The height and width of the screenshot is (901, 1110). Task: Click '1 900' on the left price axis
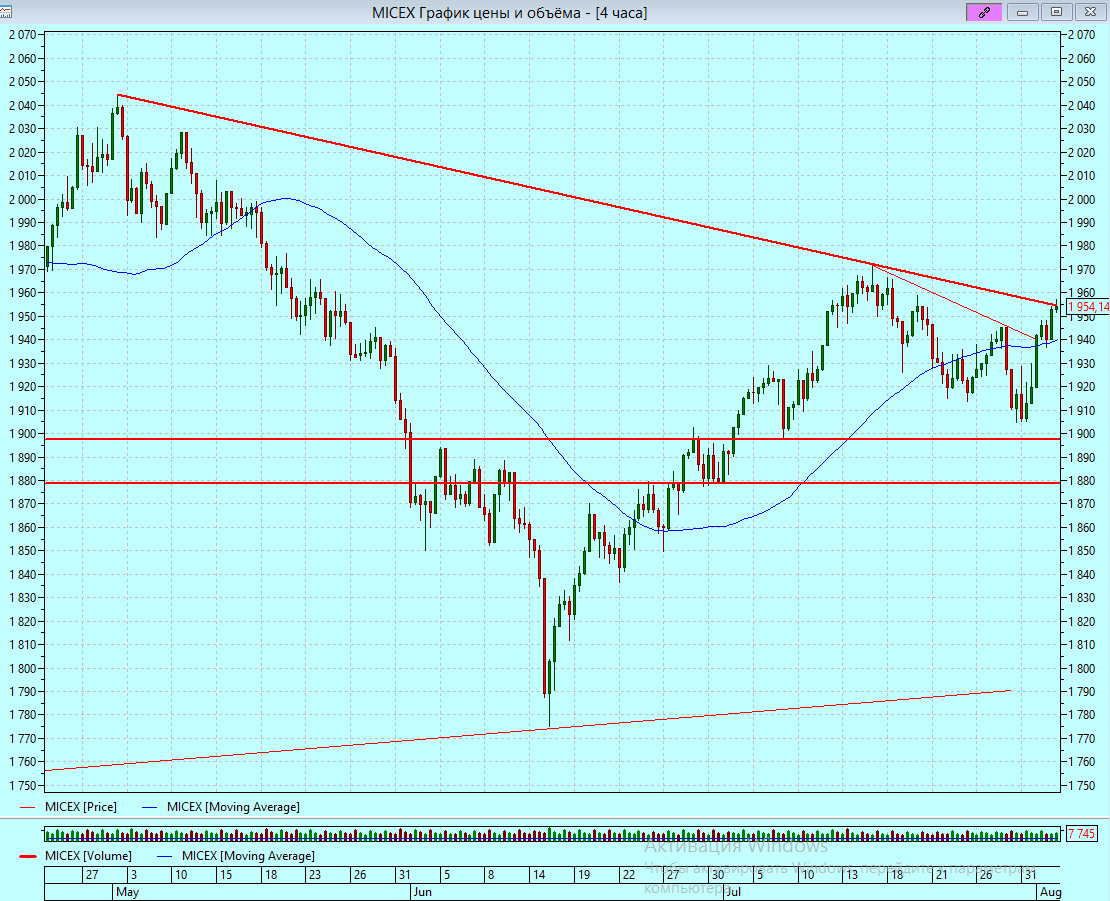[22, 434]
